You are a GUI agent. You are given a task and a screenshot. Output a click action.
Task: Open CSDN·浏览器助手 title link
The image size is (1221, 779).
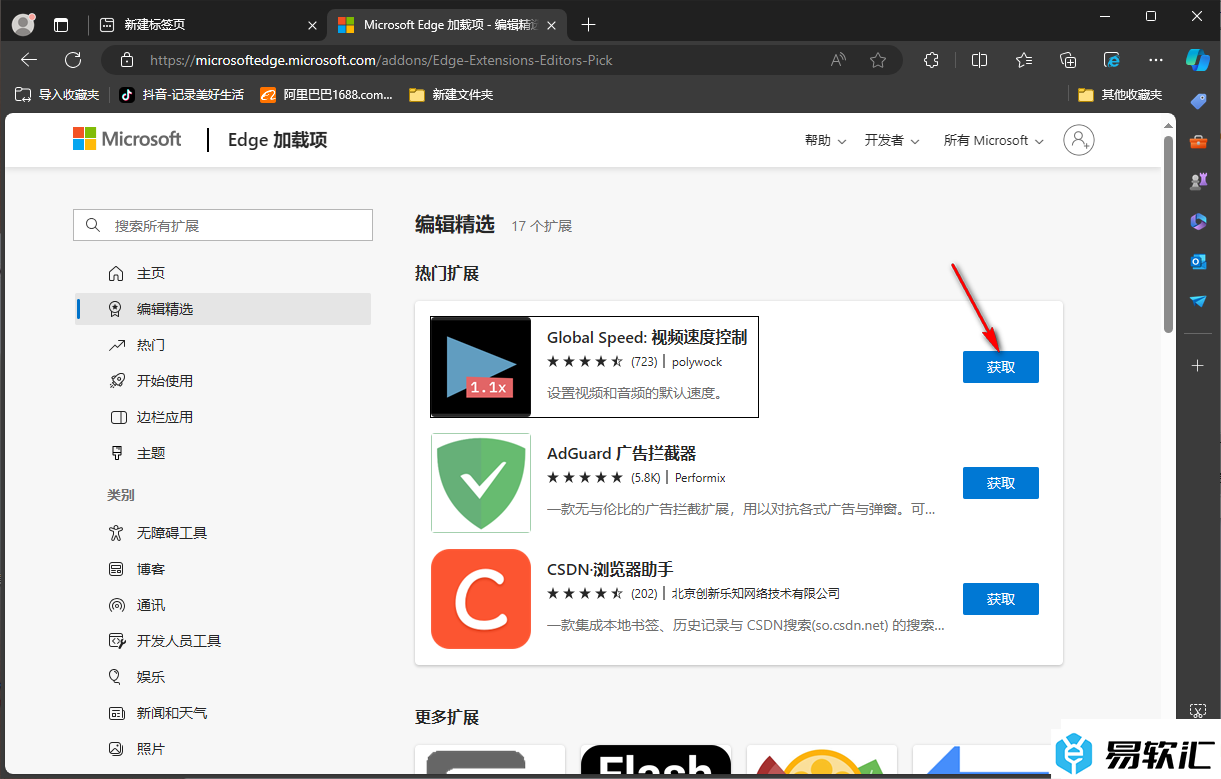coord(610,569)
